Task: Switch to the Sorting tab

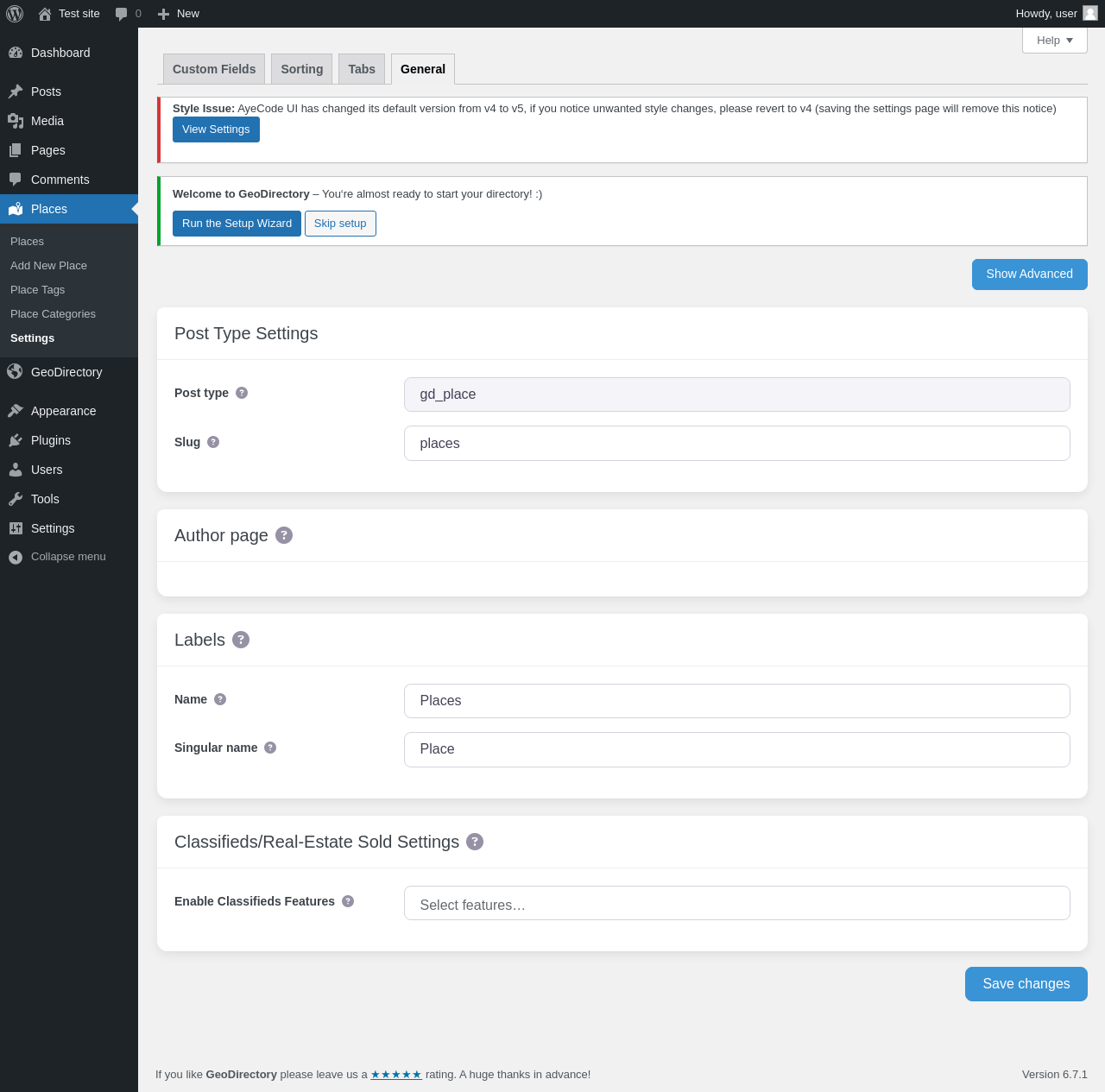Action: 302,69
